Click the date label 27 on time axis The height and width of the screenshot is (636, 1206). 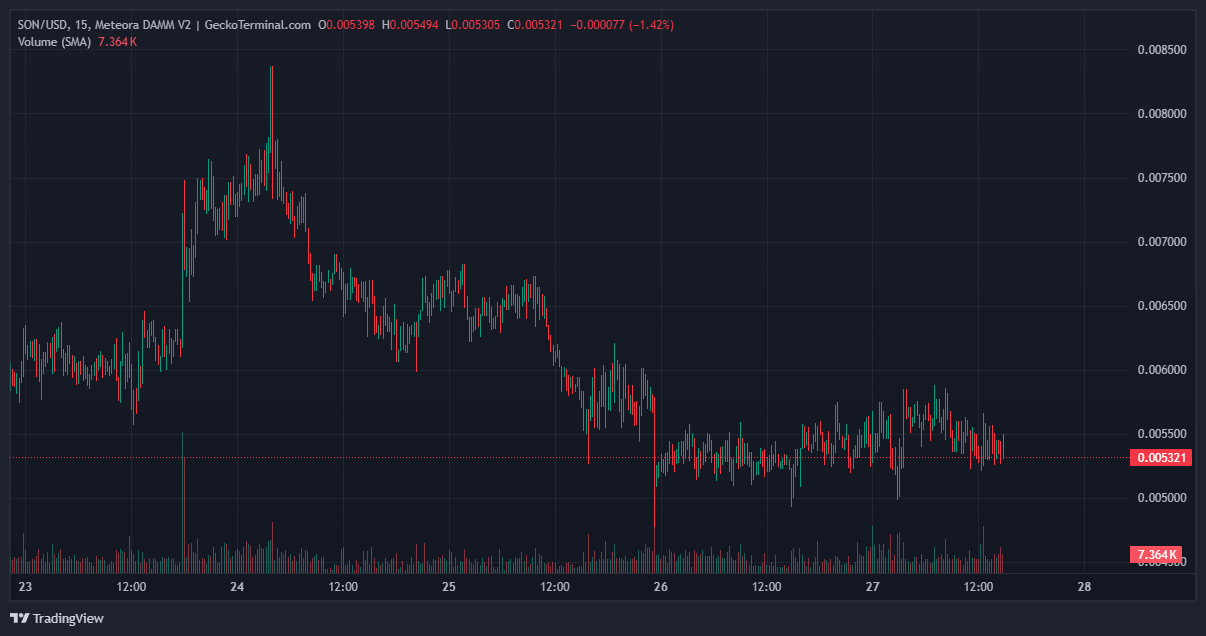(x=872, y=587)
